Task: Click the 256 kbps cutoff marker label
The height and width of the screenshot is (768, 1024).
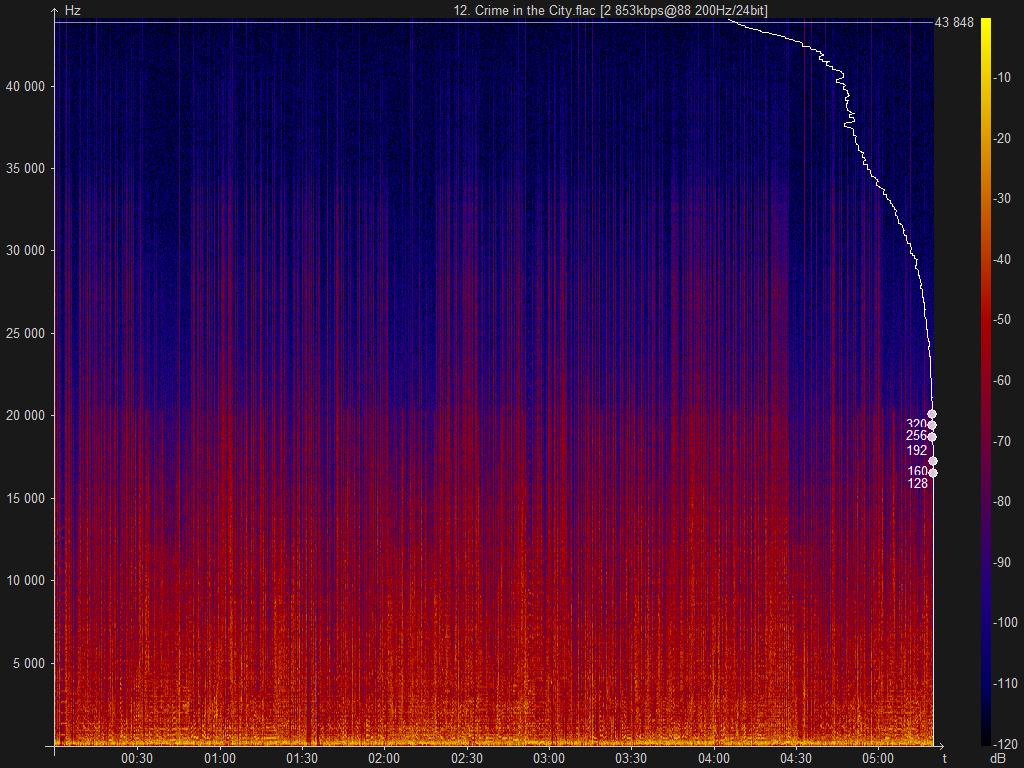Action: (x=916, y=436)
